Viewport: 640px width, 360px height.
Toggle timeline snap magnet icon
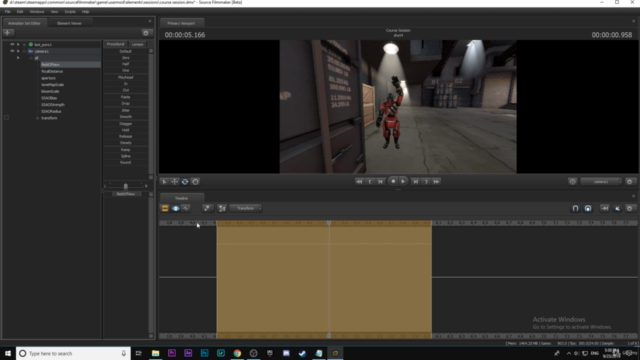click(x=575, y=209)
